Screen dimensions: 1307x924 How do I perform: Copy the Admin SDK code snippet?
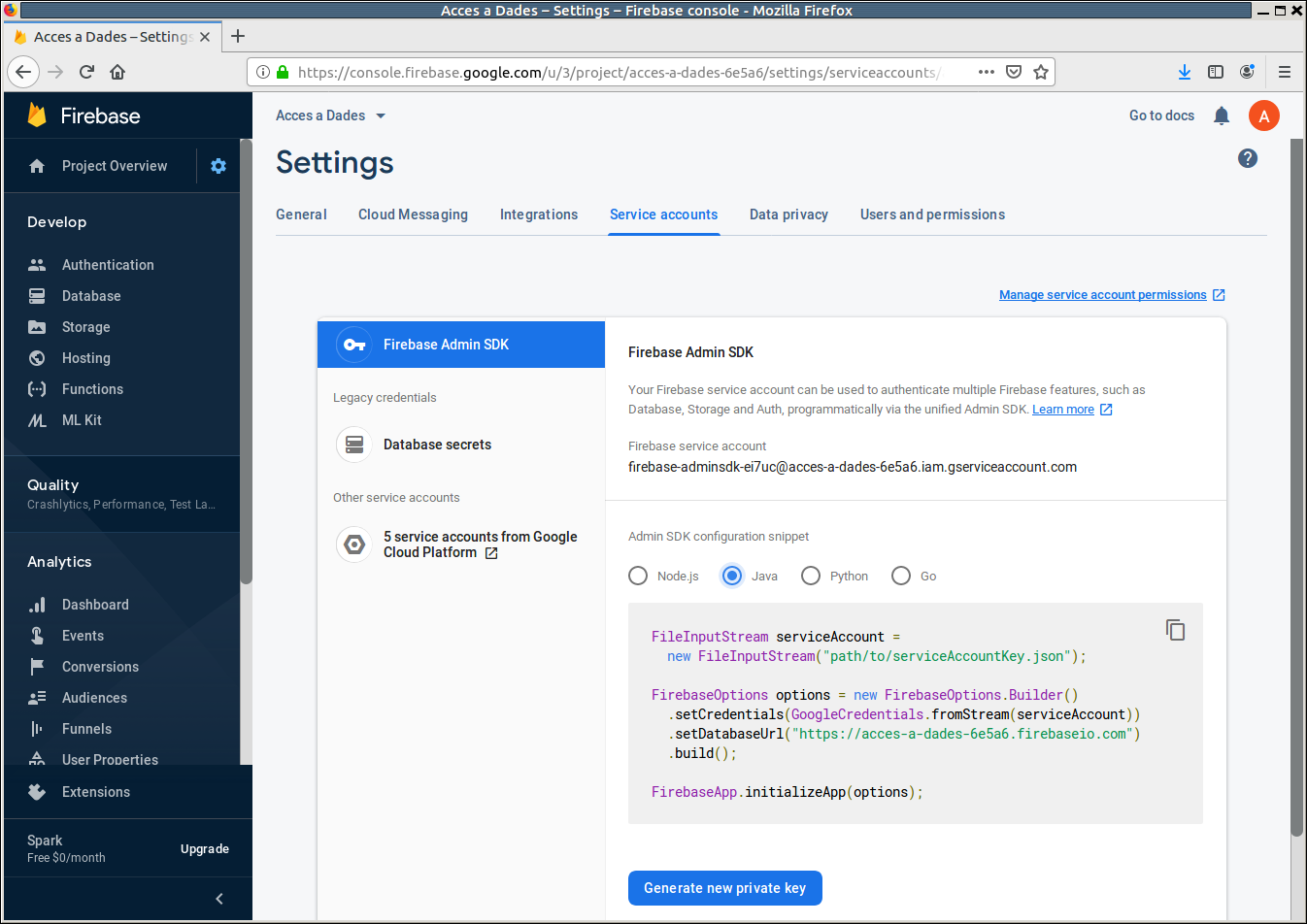click(x=1175, y=630)
